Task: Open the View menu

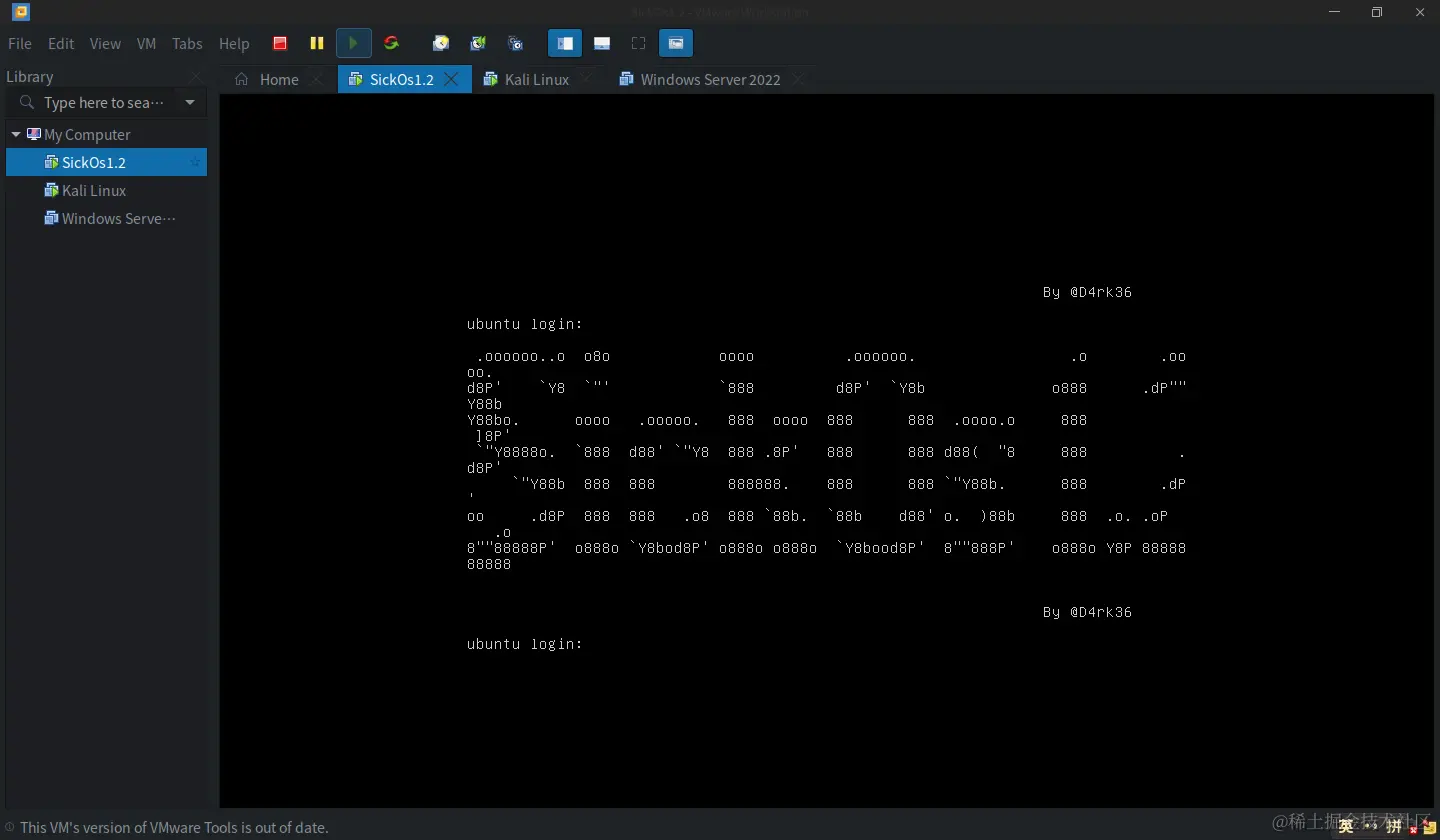Action: click(x=105, y=44)
